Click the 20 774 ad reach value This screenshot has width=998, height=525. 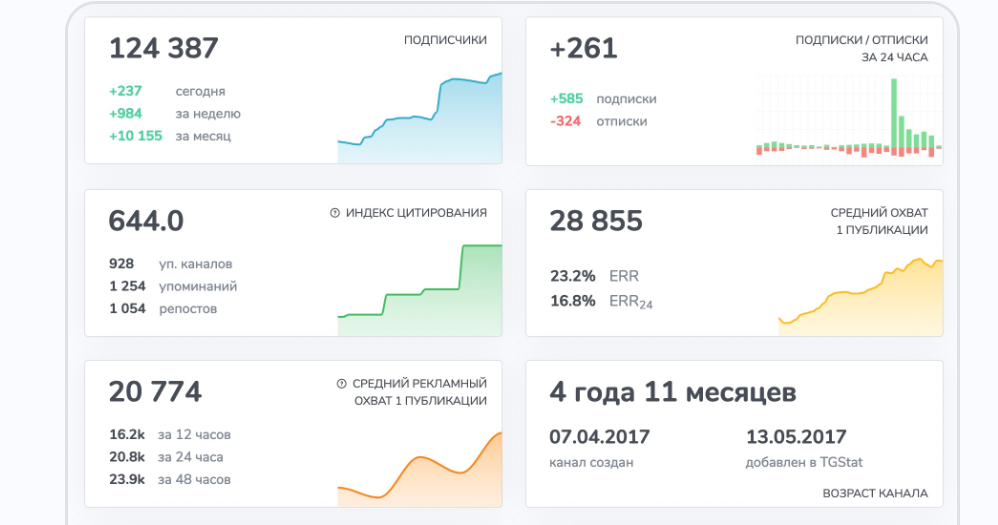pyautogui.click(x=155, y=391)
